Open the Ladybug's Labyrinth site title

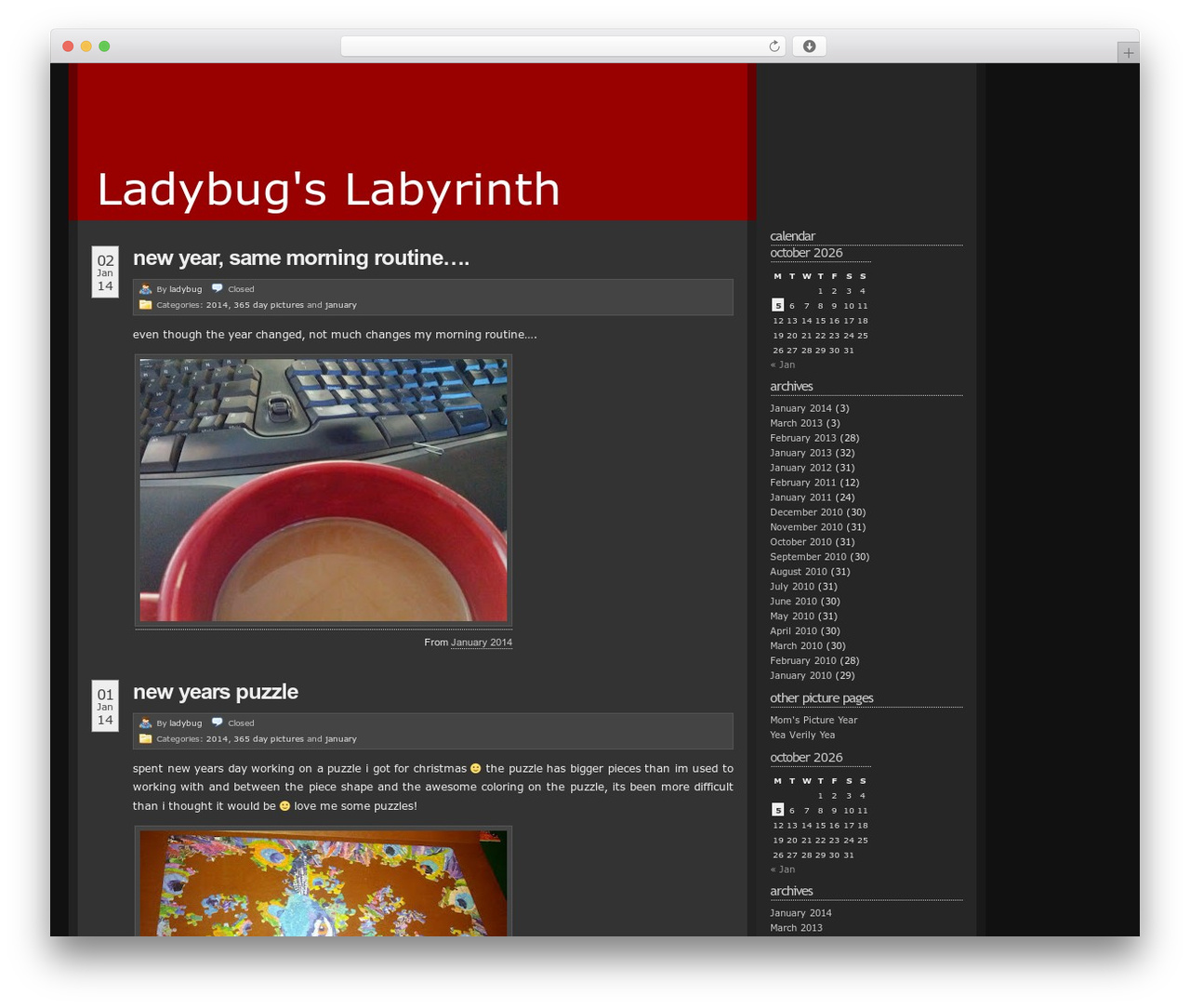328,190
